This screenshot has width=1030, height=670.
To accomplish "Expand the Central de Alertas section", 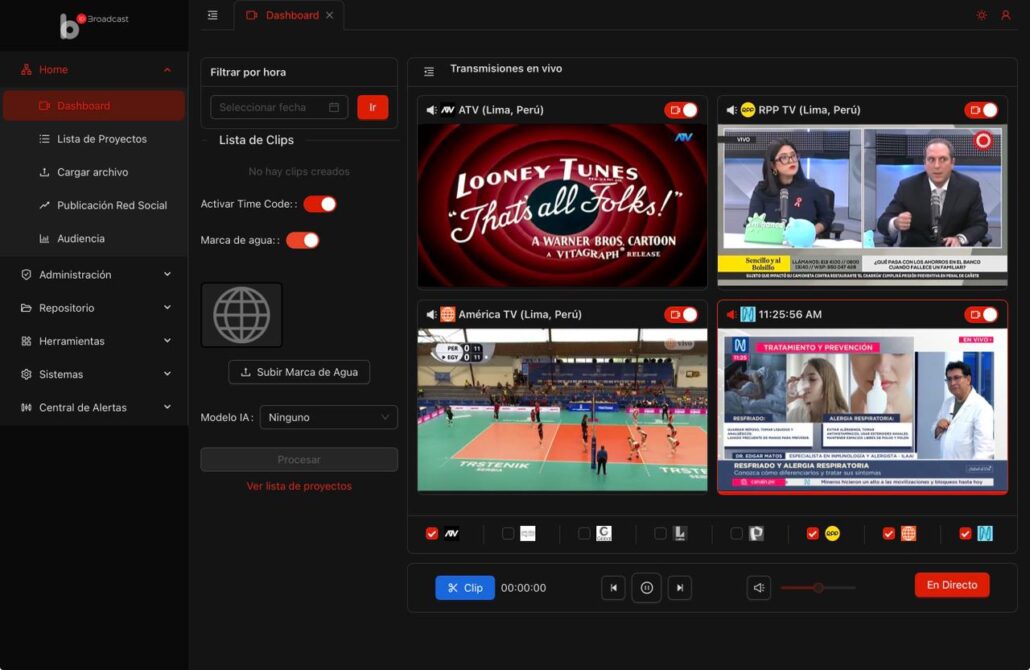I will pos(94,408).
